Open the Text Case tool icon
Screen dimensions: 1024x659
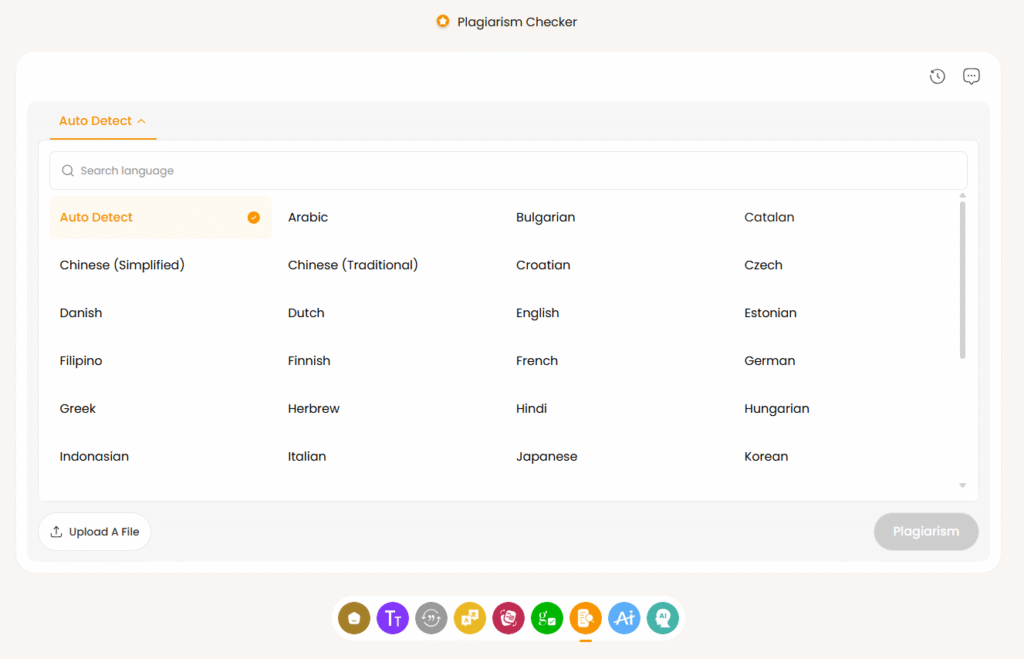click(x=392, y=618)
